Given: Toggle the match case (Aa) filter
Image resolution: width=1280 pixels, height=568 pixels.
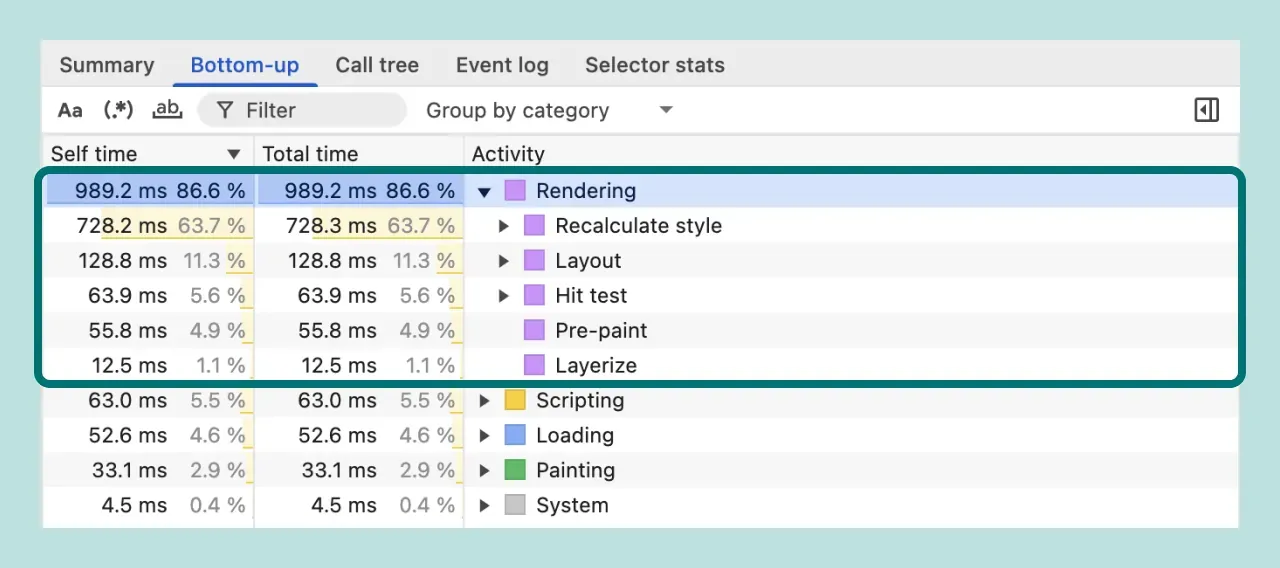Looking at the screenshot, I should [x=70, y=110].
